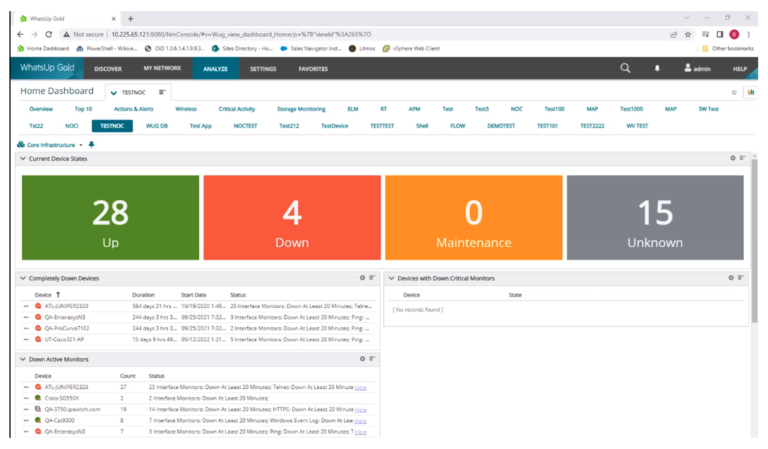768x449 pixels.
Task: Open Down Active Monitors gear icon
Action: 362,358
